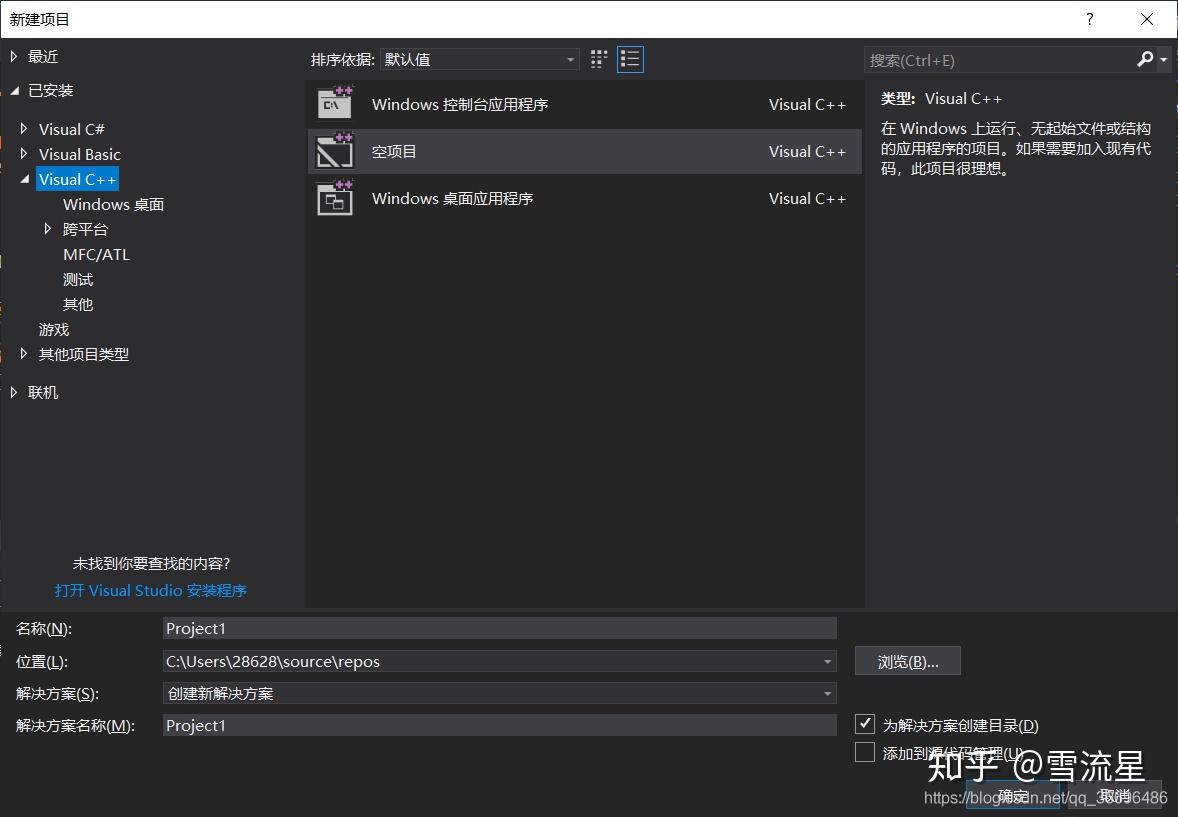Open help with the ? icon
Viewport: 1178px width, 817px height.
(1089, 19)
